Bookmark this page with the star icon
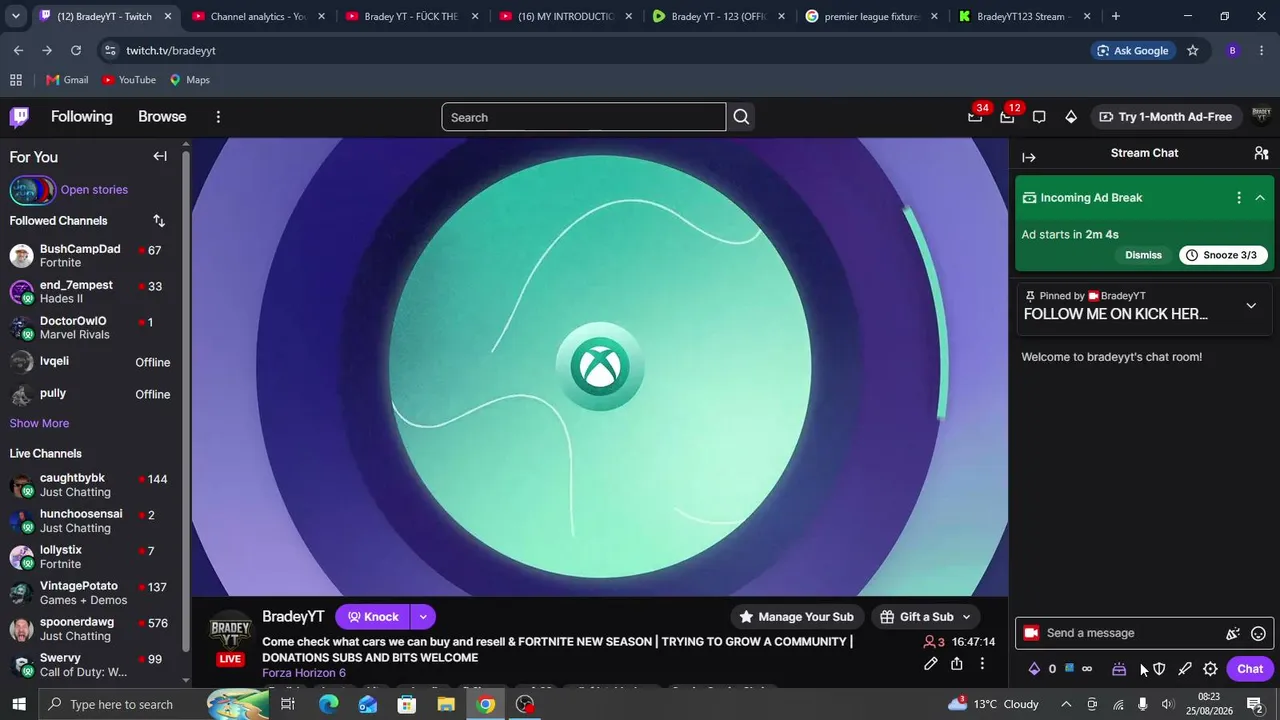The height and width of the screenshot is (720, 1280). click(x=1192, y=50)
